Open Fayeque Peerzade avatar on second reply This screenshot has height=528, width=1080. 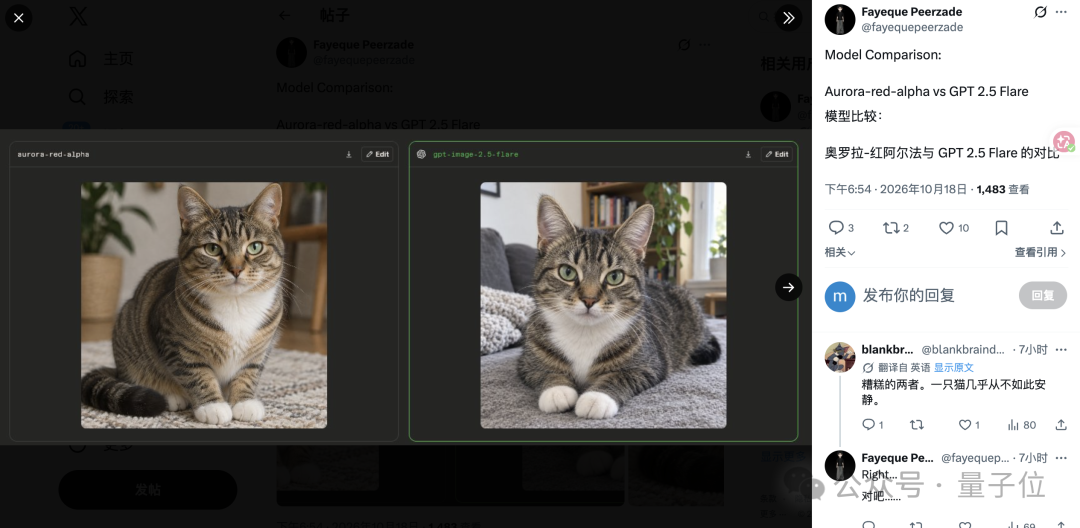click(840, 465)
